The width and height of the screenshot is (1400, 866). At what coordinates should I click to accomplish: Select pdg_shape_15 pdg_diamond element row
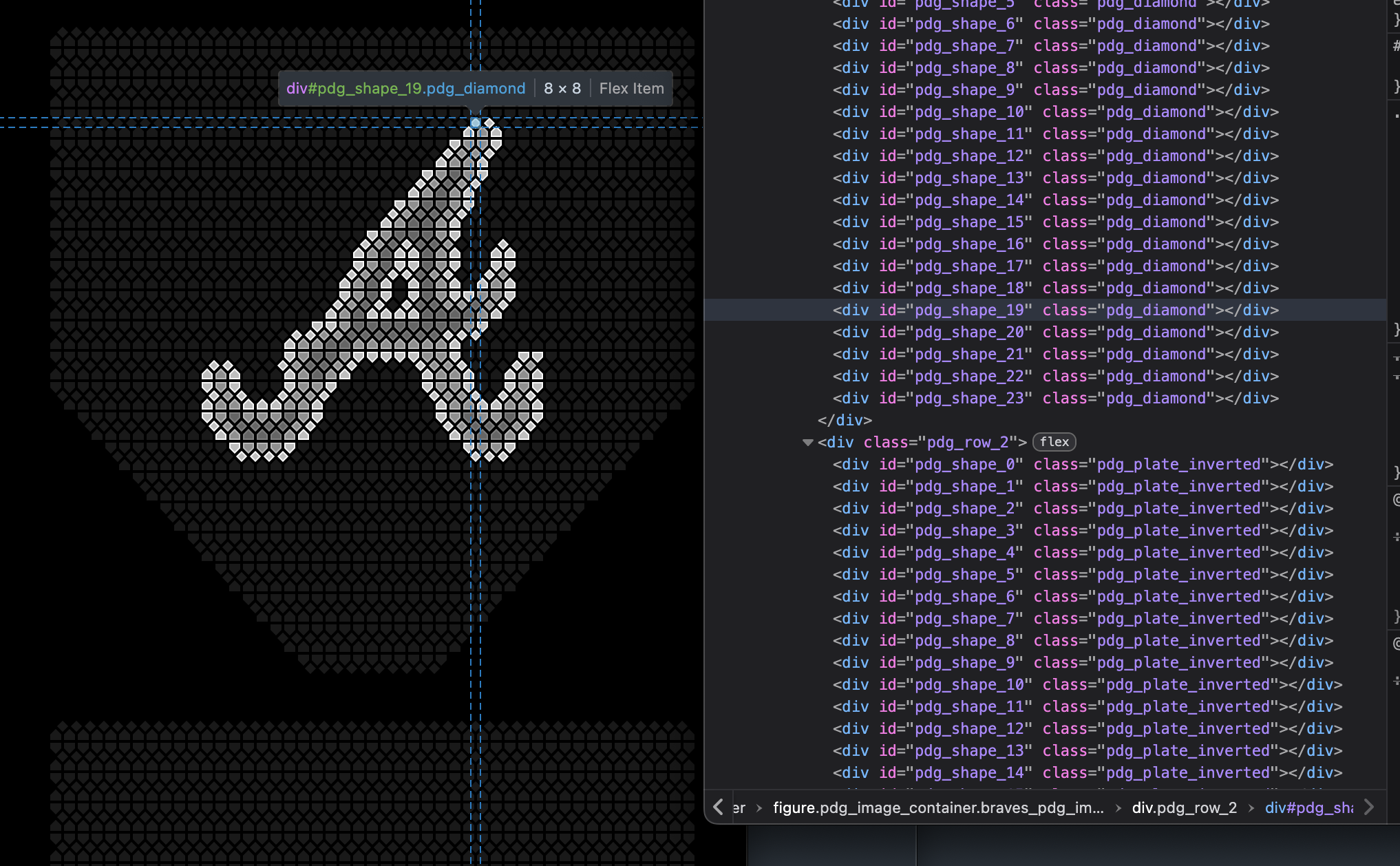(1046, 222)
